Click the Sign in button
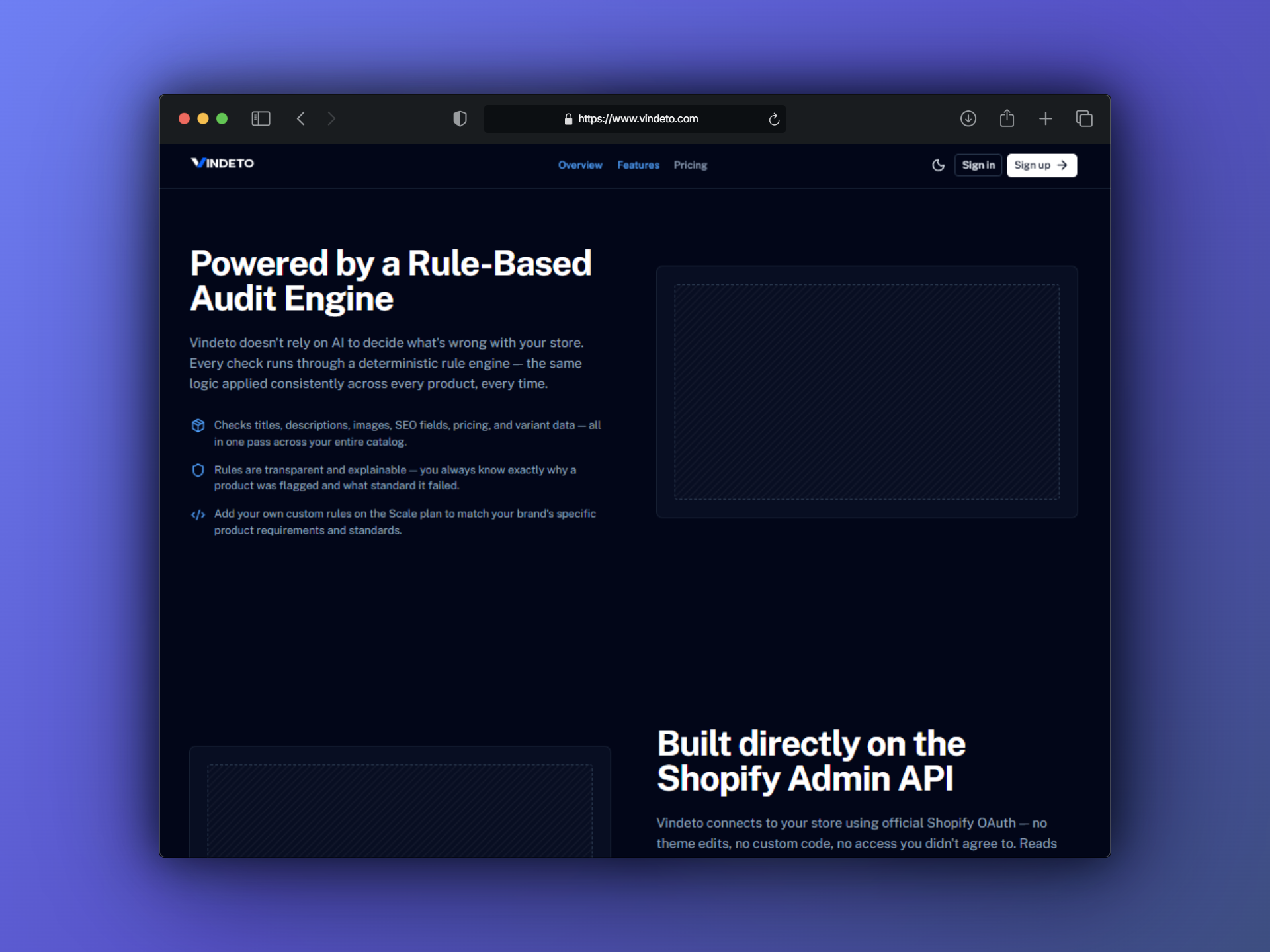This screenshot has height=952, width=1270. point(978,165)
